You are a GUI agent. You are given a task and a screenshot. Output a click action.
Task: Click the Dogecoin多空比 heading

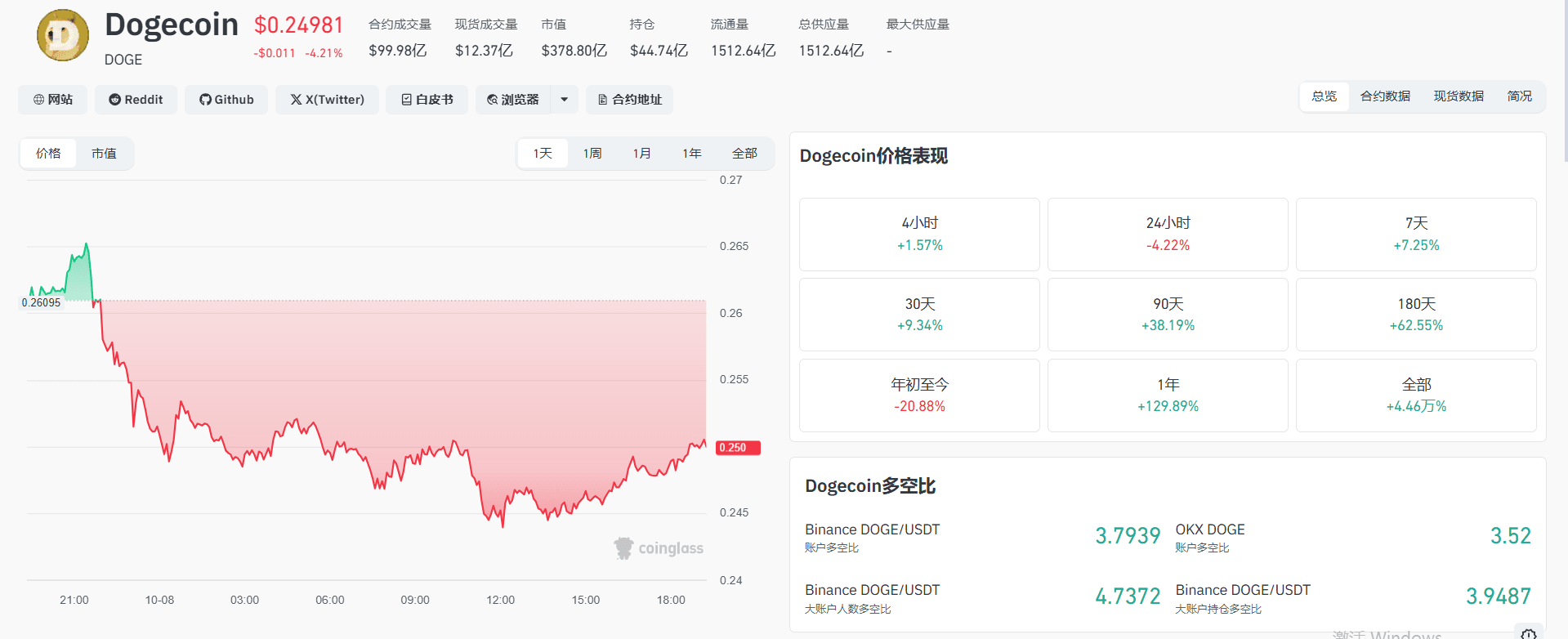coord(870,486)
